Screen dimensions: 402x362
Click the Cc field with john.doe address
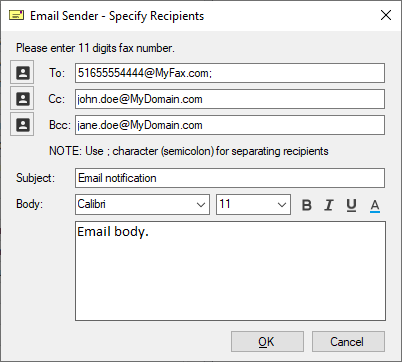(230, 99)
